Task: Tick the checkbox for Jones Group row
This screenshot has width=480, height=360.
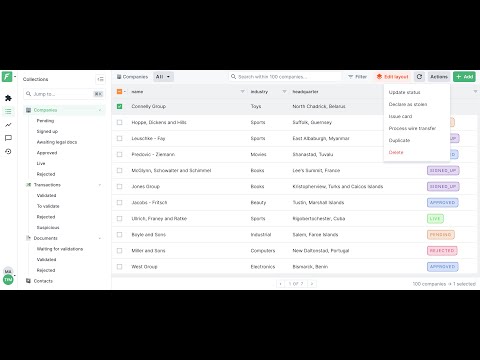Action: 119,186
